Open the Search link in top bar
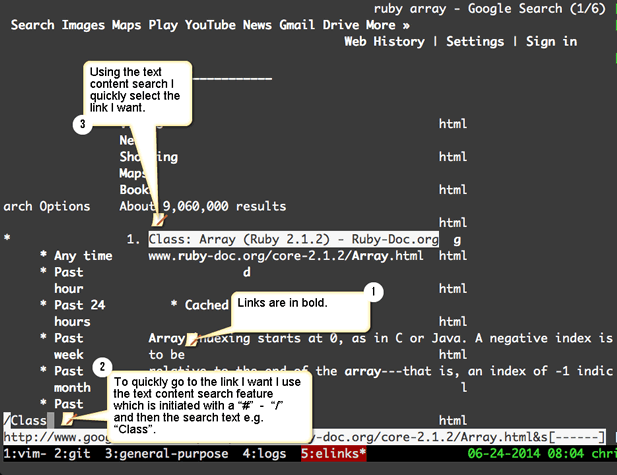The height and width of the screenshot is (475, 617). click(x=32, y=25)
